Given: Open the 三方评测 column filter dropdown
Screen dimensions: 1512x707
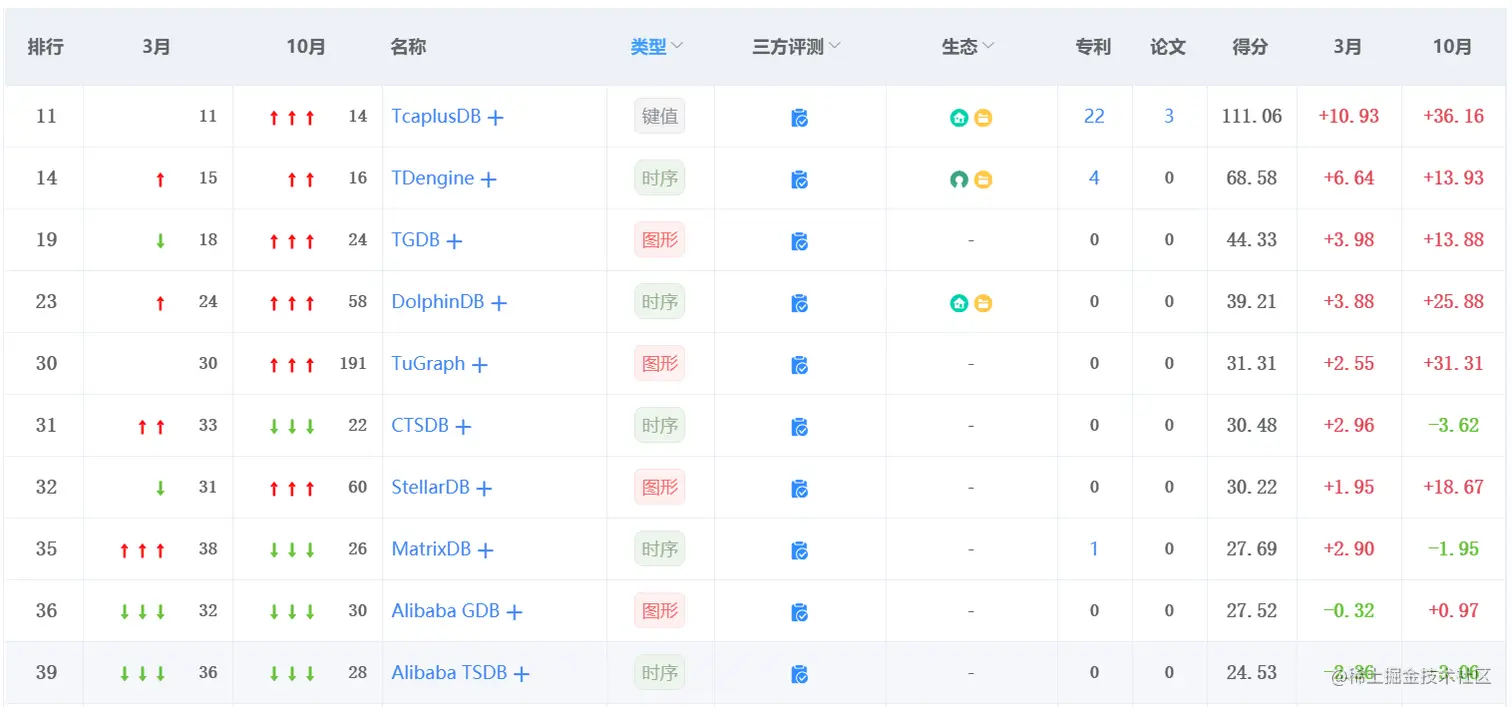Looking at the screenshot, I should click(835, 46).
